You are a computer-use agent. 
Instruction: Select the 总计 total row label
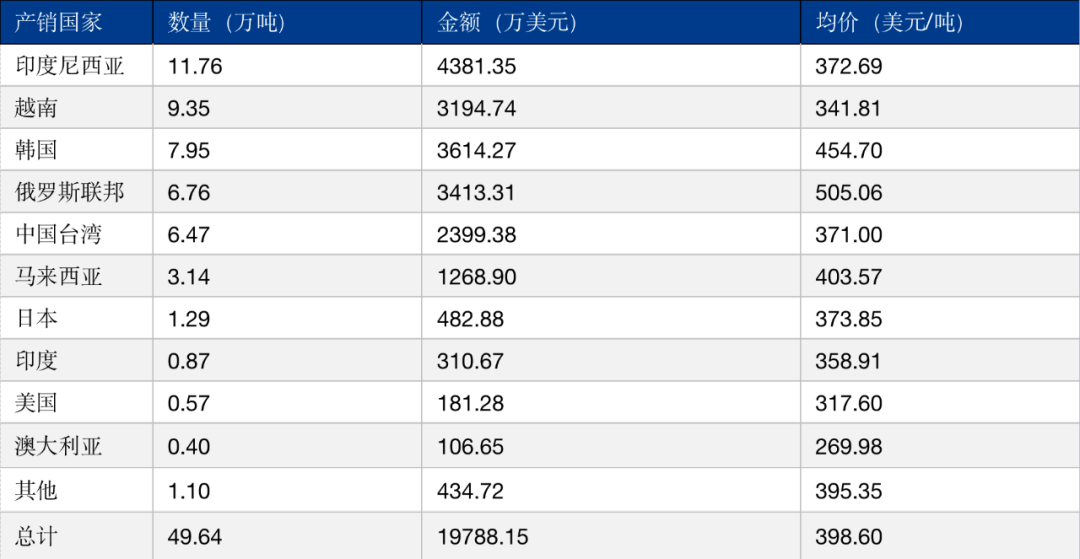(x=37, y=536)
